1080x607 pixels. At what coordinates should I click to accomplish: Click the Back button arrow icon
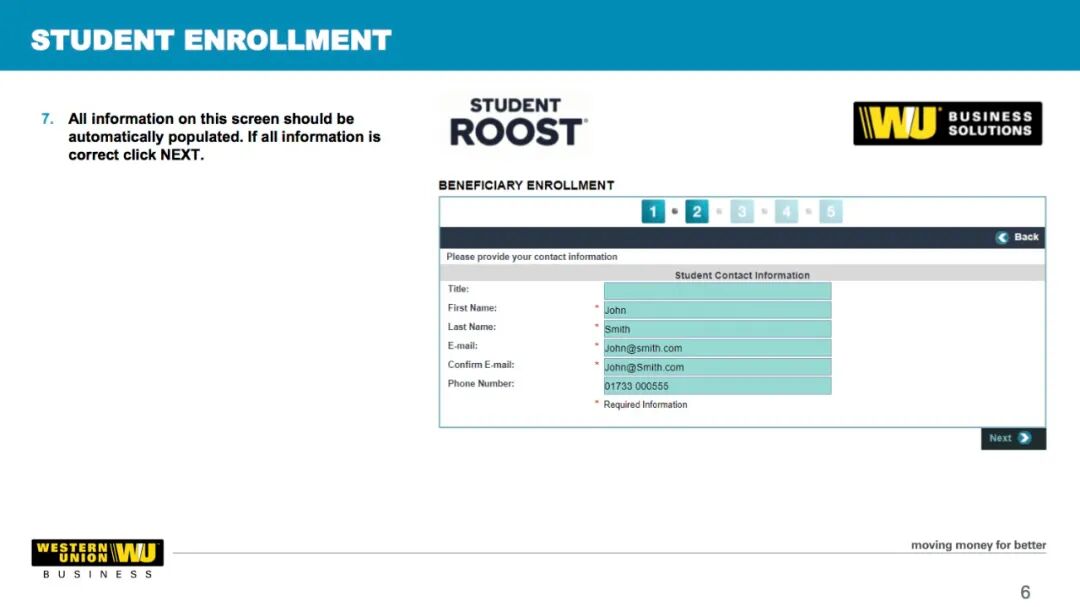tap(1001, 237)
